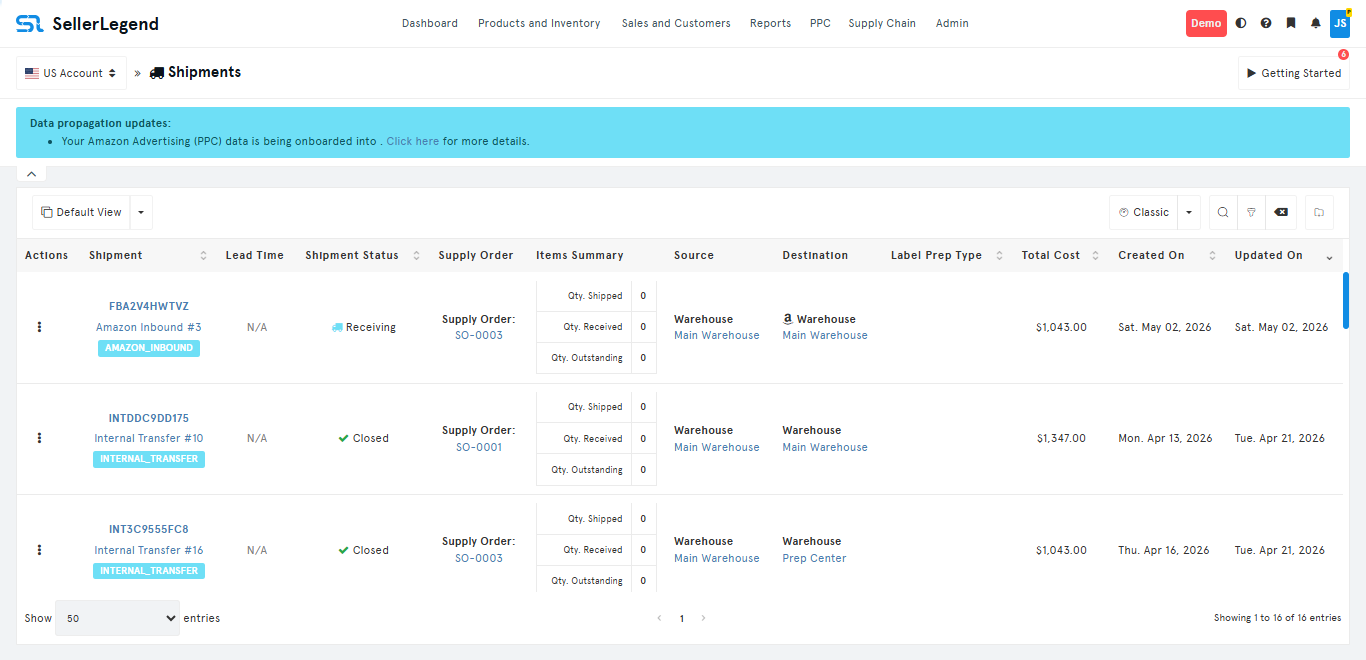1366x660 pixels.
Task: Click the orange folder export icon
Action: click(1319, 212)
